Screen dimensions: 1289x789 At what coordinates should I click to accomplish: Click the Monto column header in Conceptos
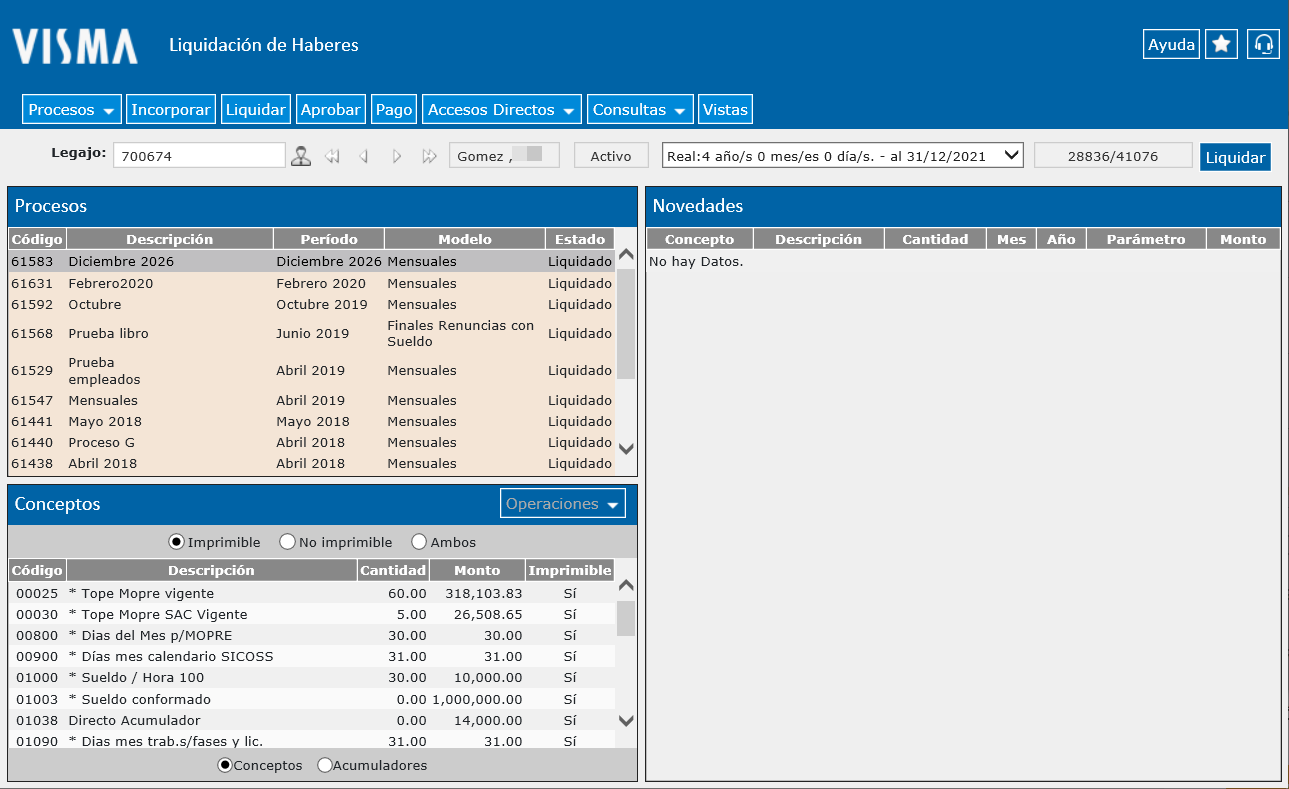(x=477, y=570)
